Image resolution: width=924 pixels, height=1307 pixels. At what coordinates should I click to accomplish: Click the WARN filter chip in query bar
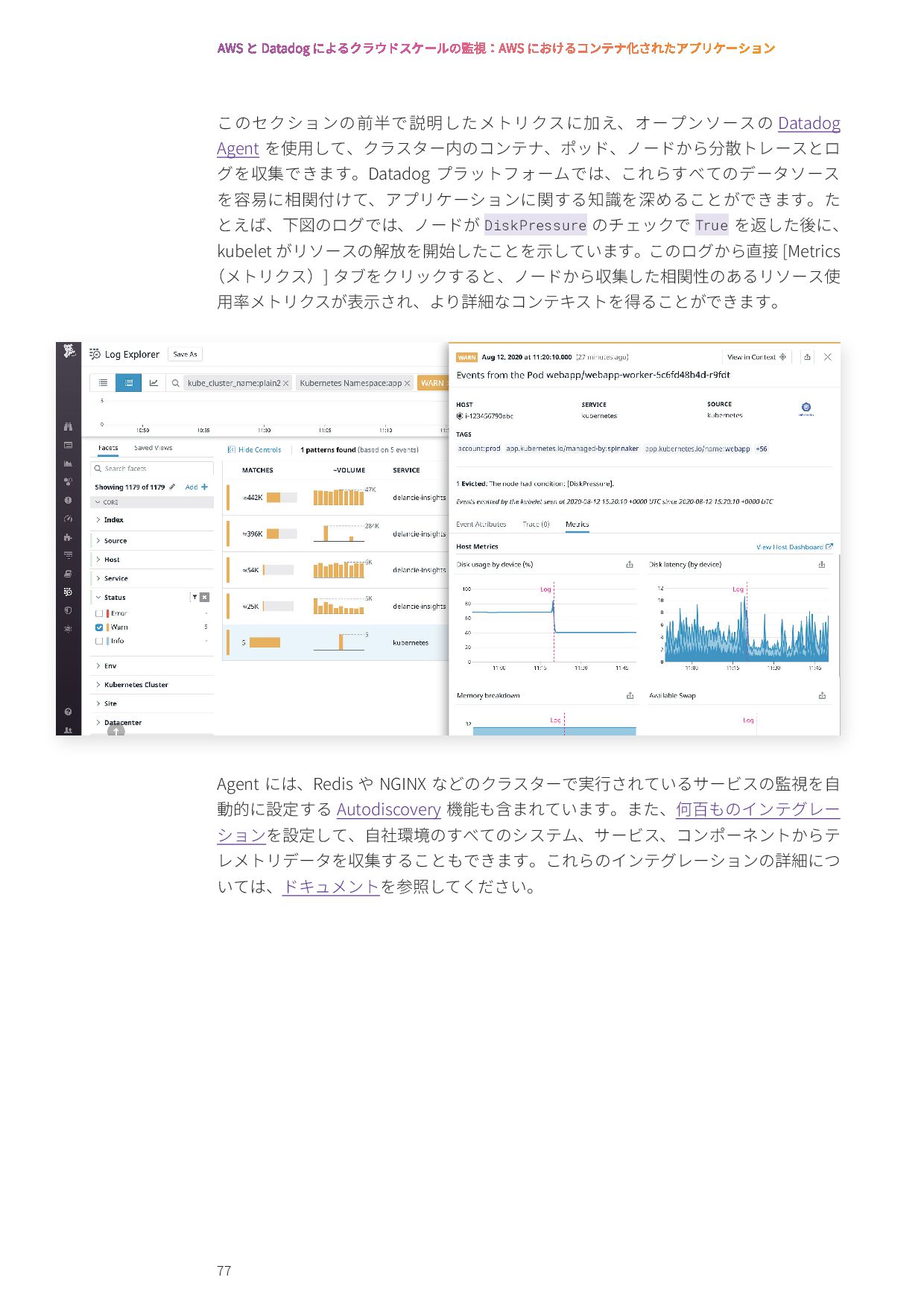point(432,383)
